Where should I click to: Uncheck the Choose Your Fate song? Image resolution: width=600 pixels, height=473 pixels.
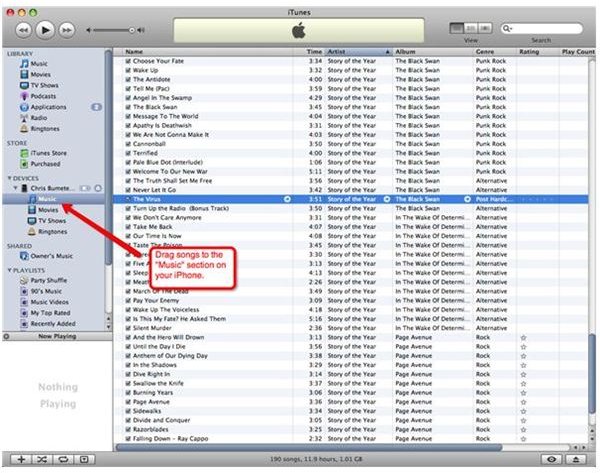(128, 61)
